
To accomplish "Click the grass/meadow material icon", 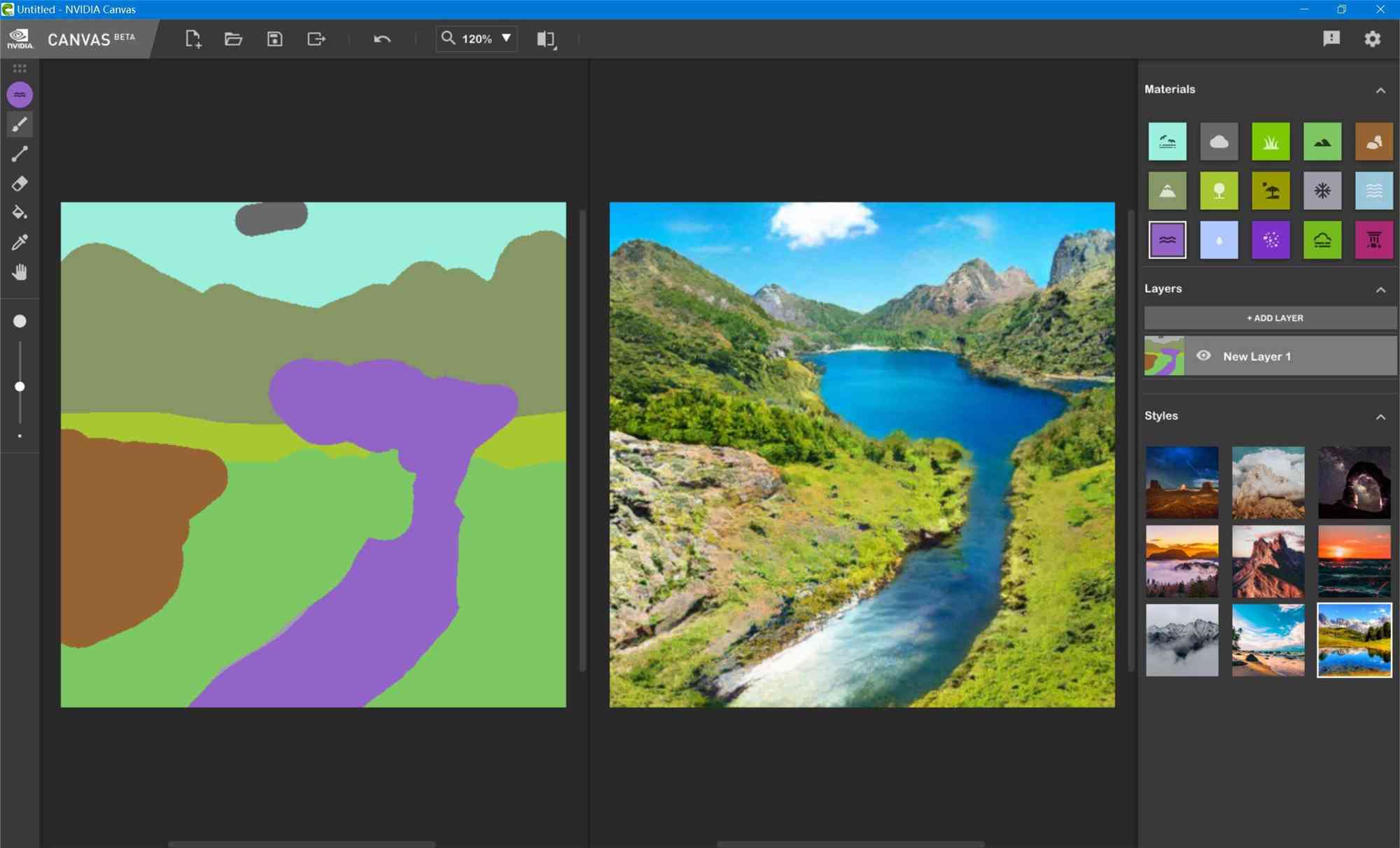I will (x=1270, y=141).
